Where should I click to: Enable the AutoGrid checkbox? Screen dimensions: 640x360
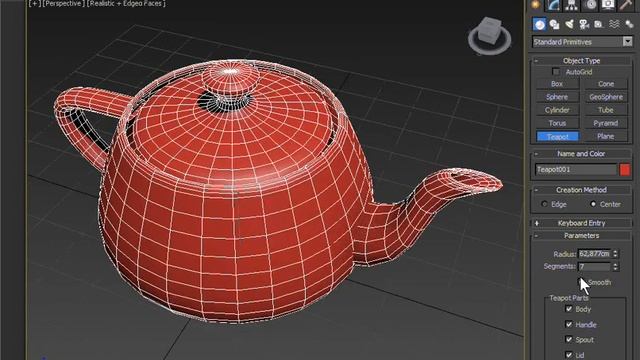(x=556, y=72)
